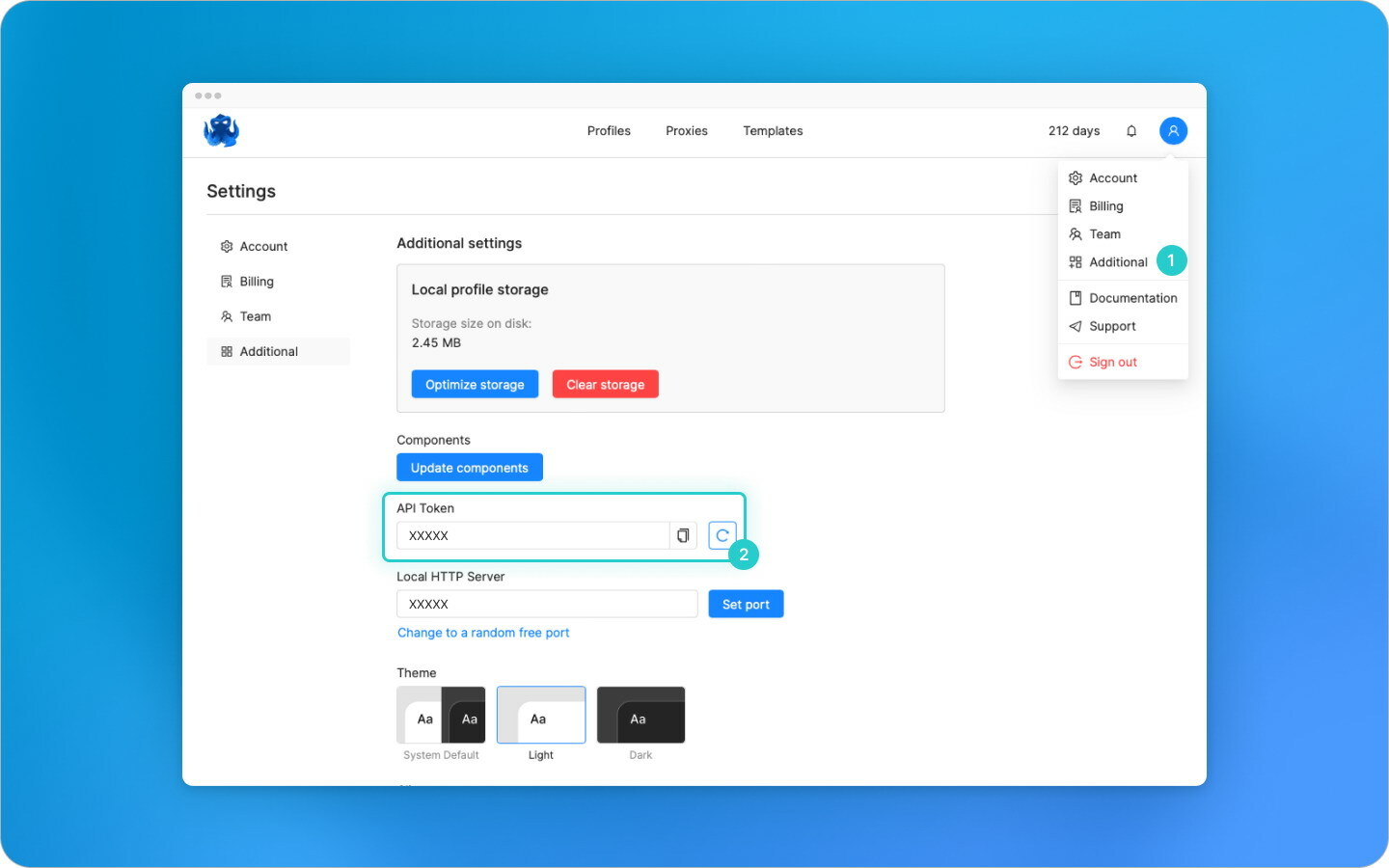Click inside the Local HTTP Server field
The height and width of the screenshot is (868, 1389).
point(546,604)
